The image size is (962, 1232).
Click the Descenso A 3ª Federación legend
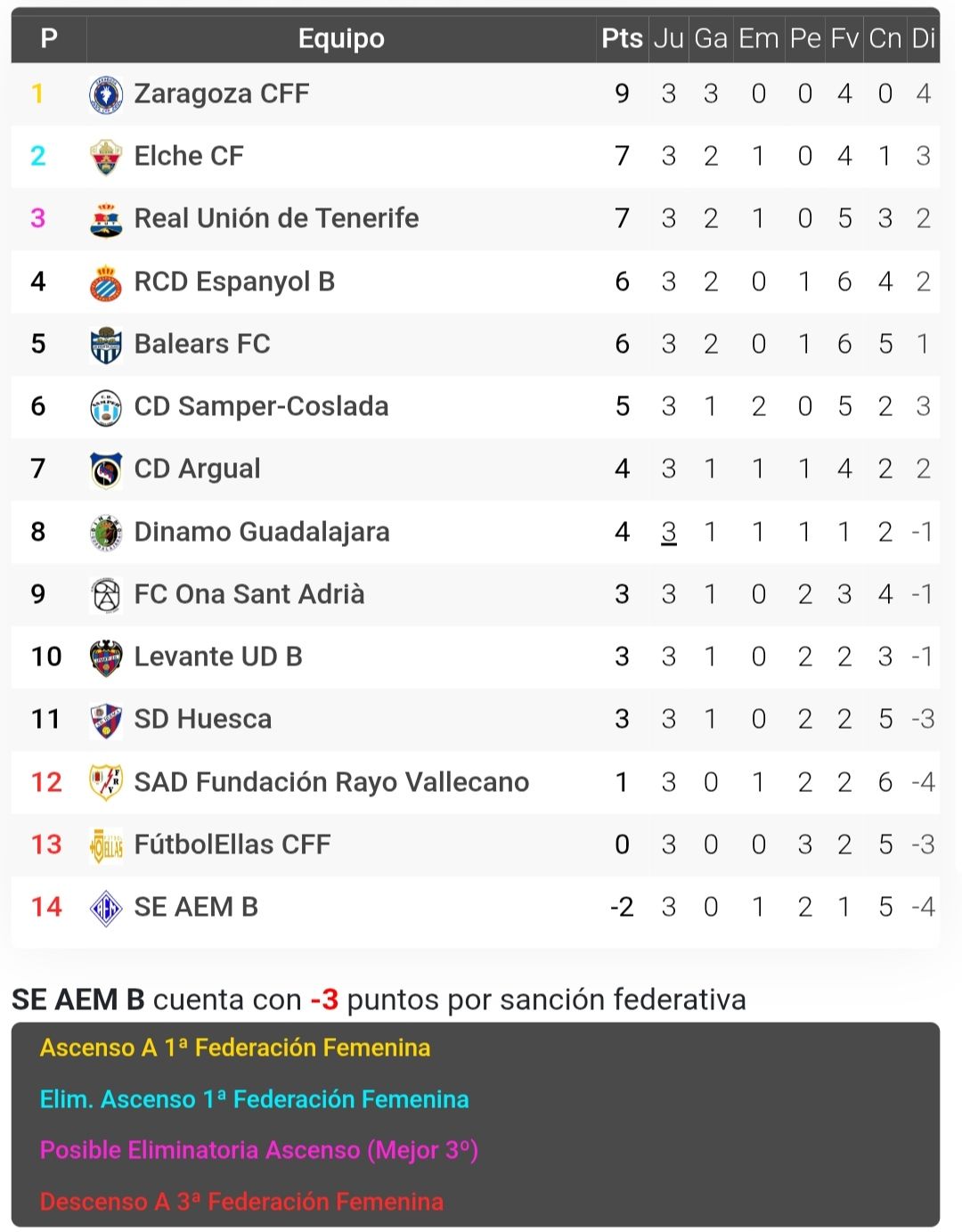pyautogui.click(x=241, y=1202)
